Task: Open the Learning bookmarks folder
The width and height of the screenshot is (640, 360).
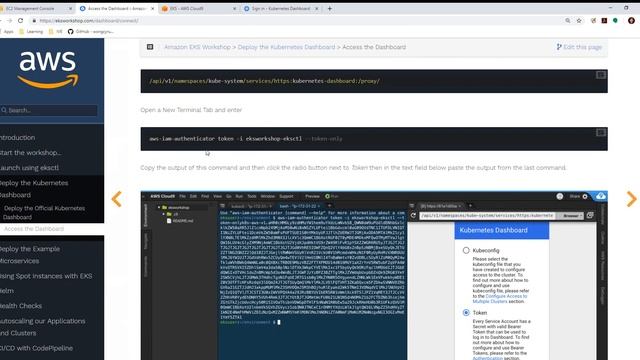Action: coord(31,31)
